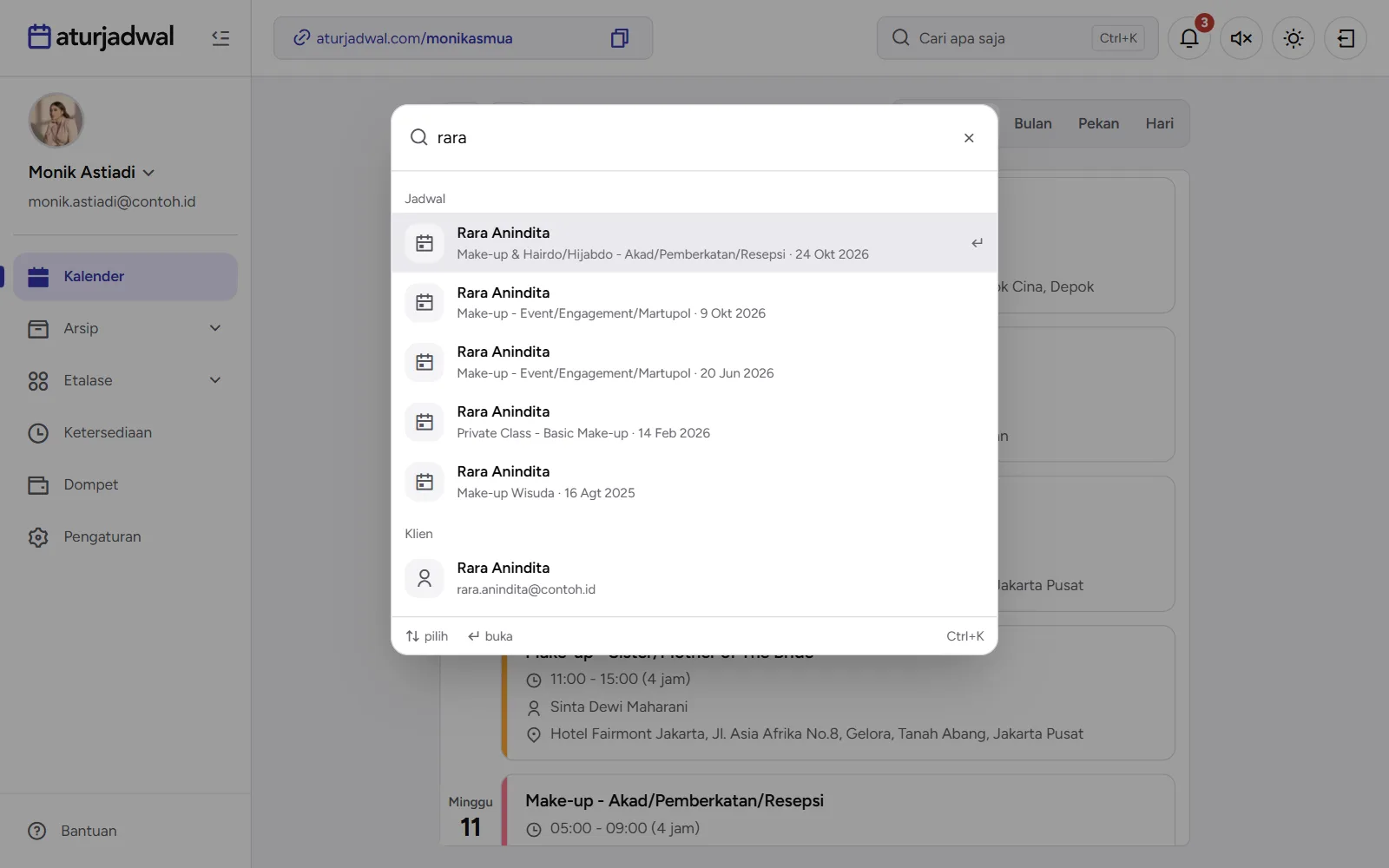This screenshot has width=1389, height=868.
Task: Collapse the sidebar menu
Action: click(x=221, y=37)
